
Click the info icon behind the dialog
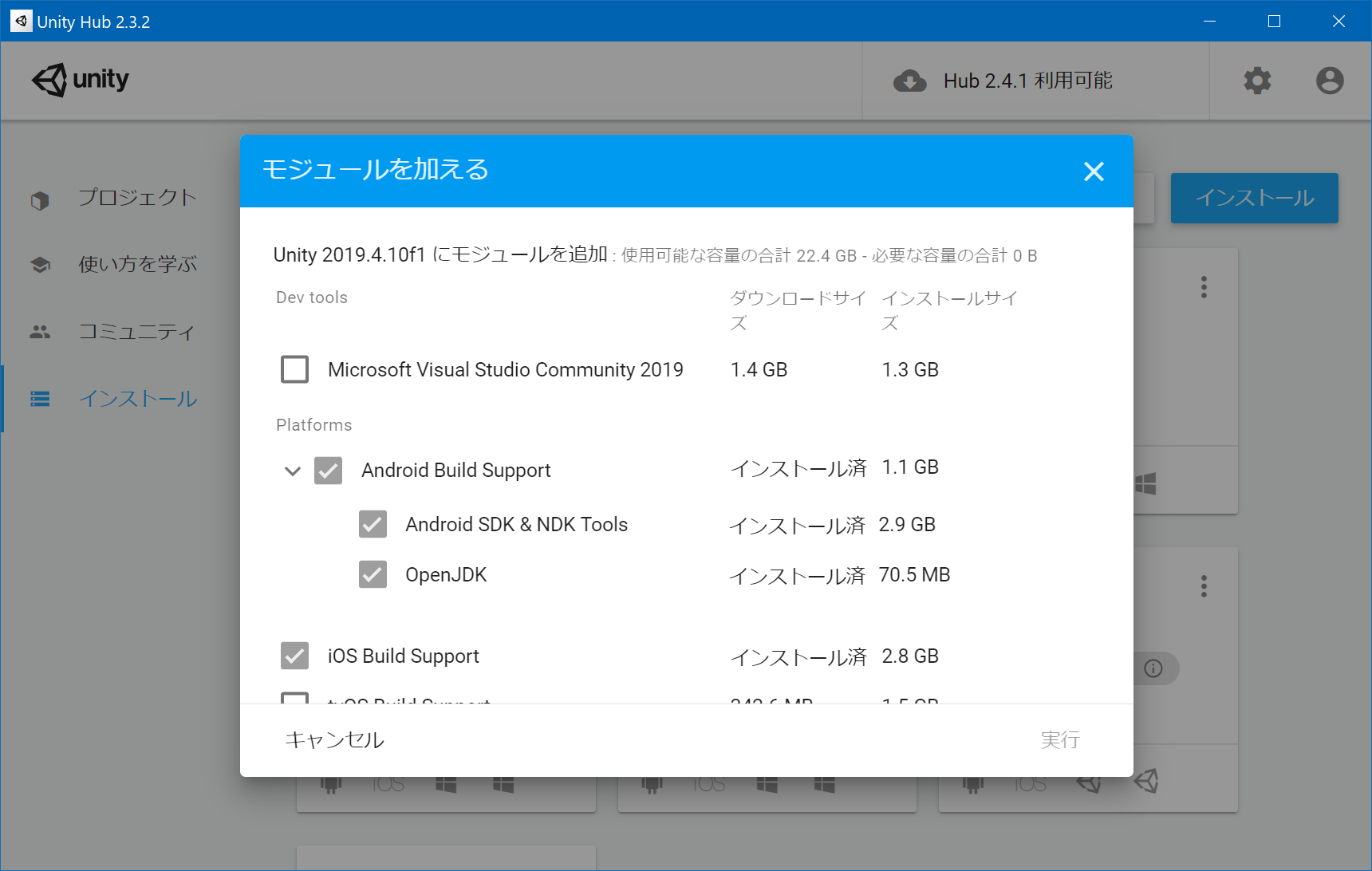click(x=1153, y=668)
